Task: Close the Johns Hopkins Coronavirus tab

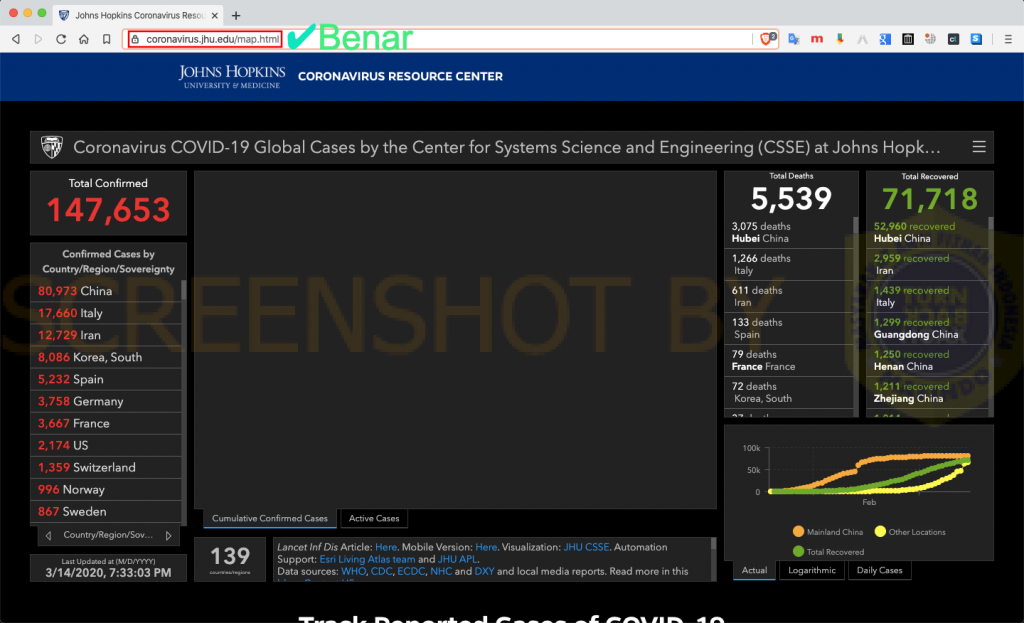Action: point(214,15)
